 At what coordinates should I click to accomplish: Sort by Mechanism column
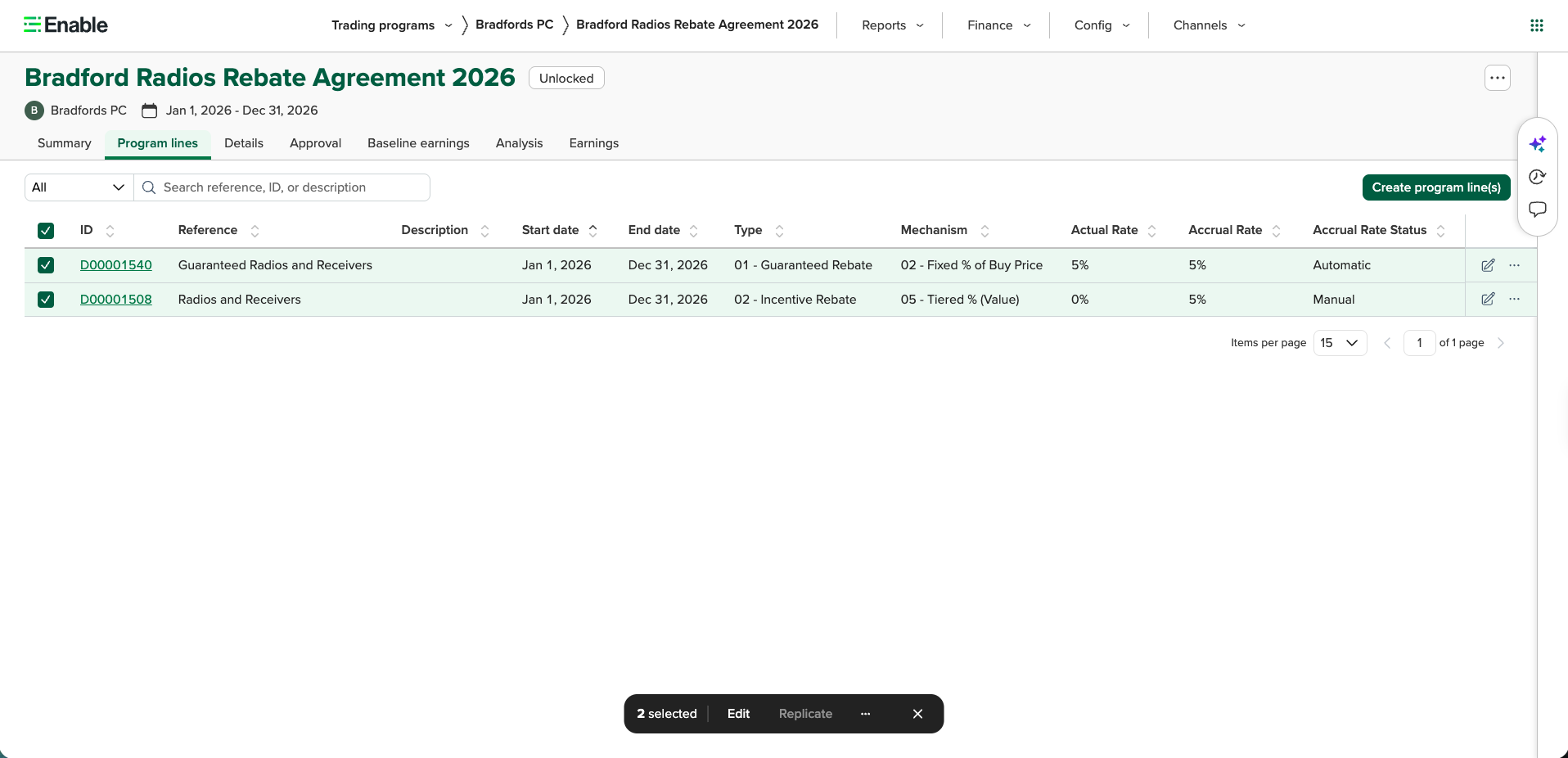coord(985,231)
